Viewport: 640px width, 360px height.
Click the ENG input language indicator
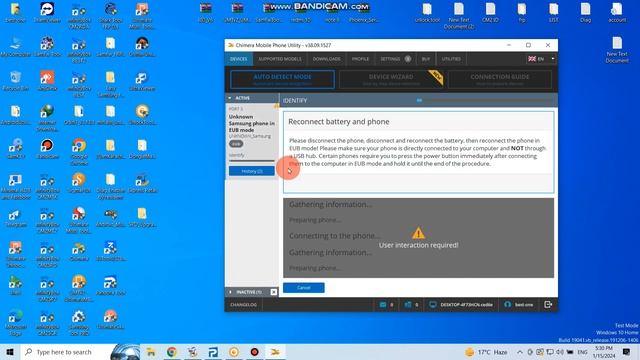pos(582,352)
